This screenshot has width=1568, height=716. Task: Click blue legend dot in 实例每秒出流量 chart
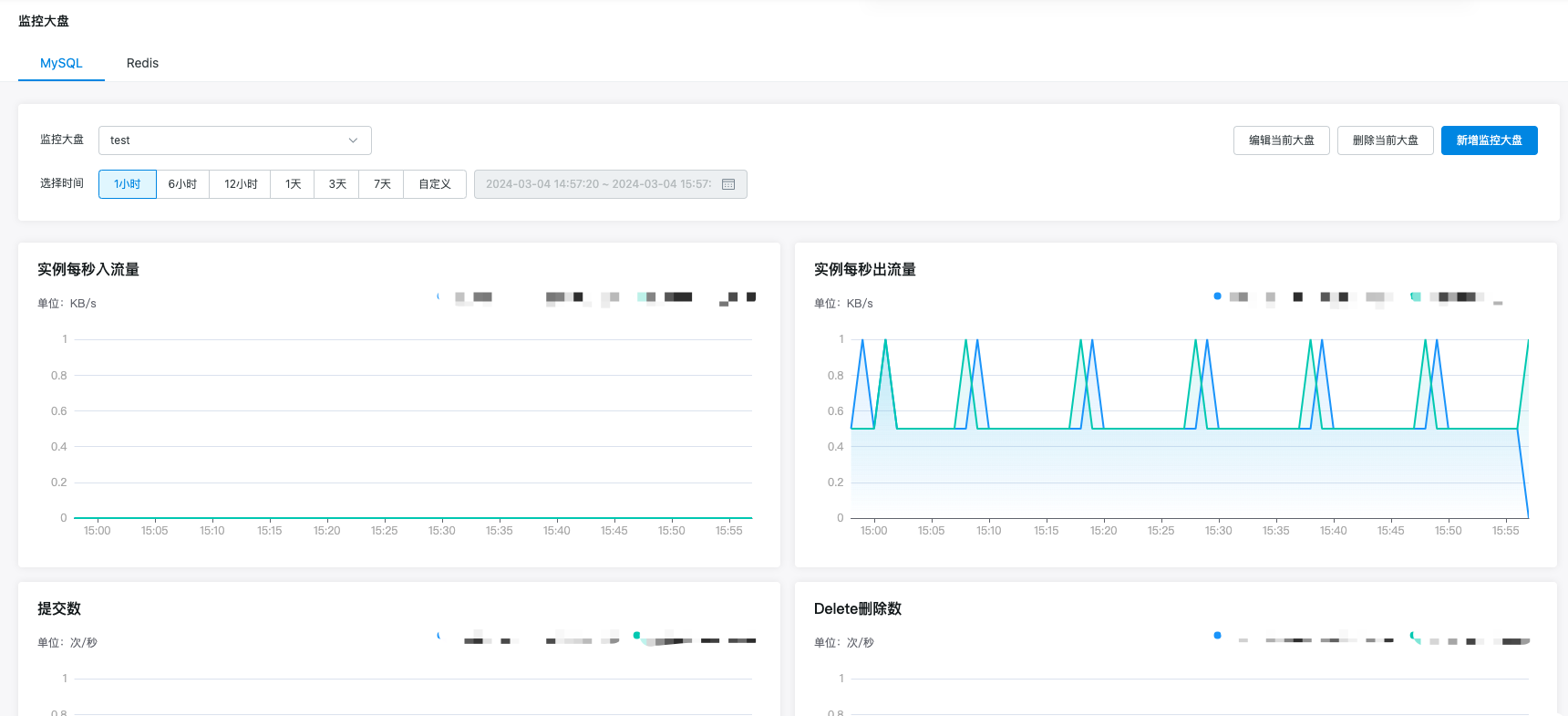[1217, 296]
